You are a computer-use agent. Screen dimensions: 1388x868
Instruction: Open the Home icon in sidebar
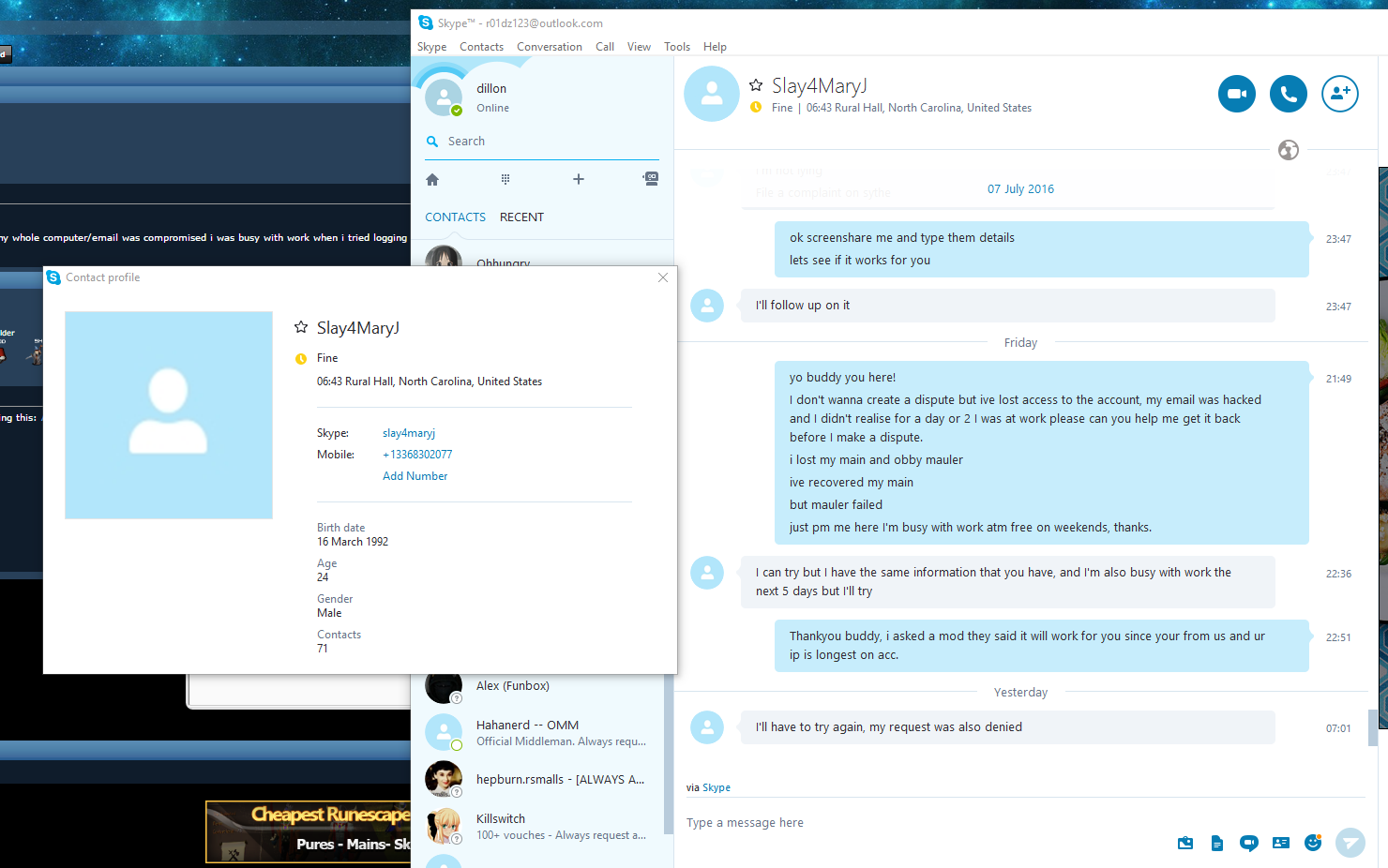432,179
